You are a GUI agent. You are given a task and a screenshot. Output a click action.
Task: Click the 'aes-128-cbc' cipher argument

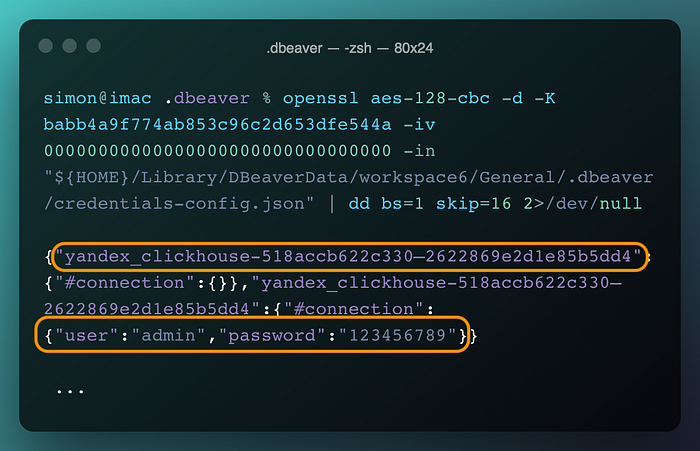coord(430,98)
